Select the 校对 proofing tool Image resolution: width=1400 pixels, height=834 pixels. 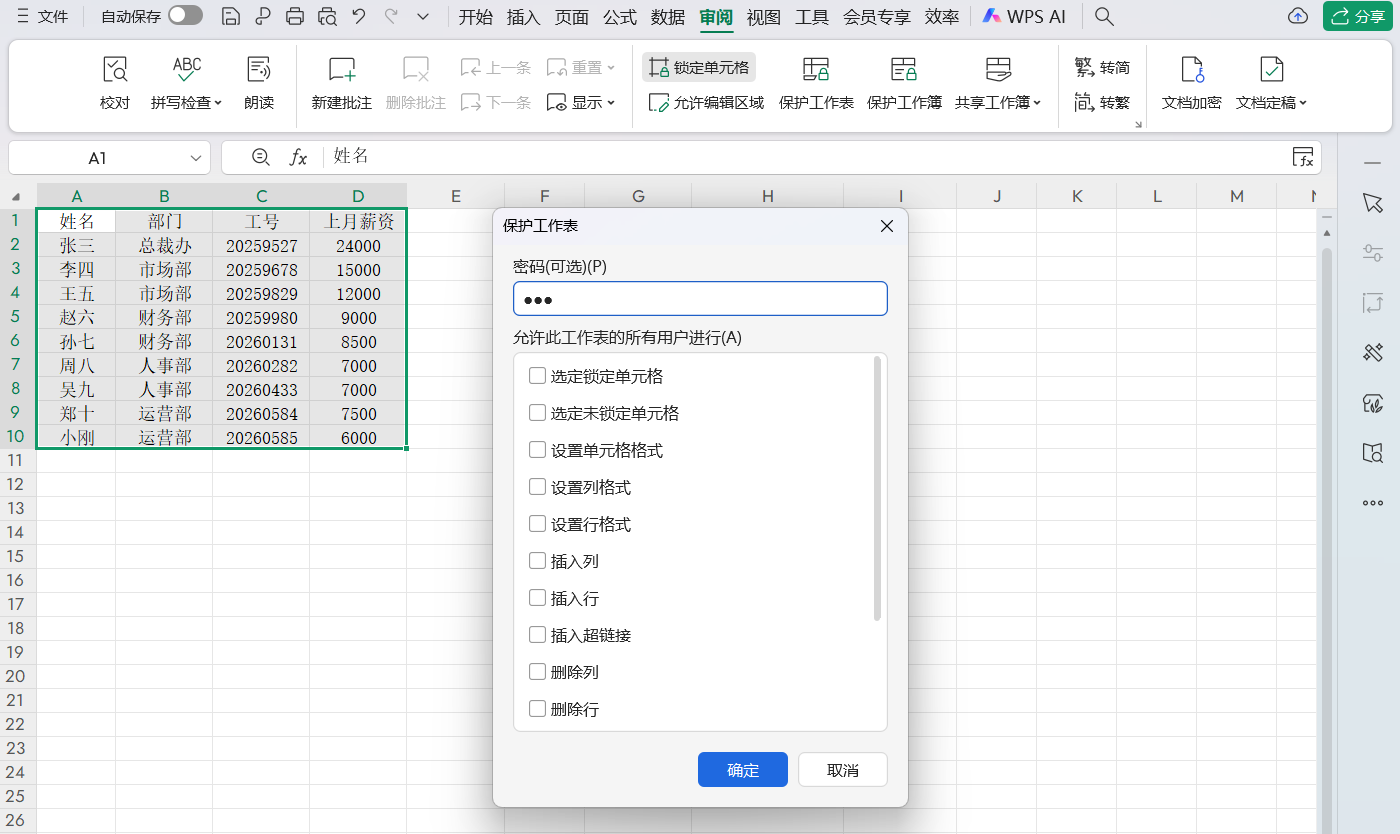click(x=114, y=82)
